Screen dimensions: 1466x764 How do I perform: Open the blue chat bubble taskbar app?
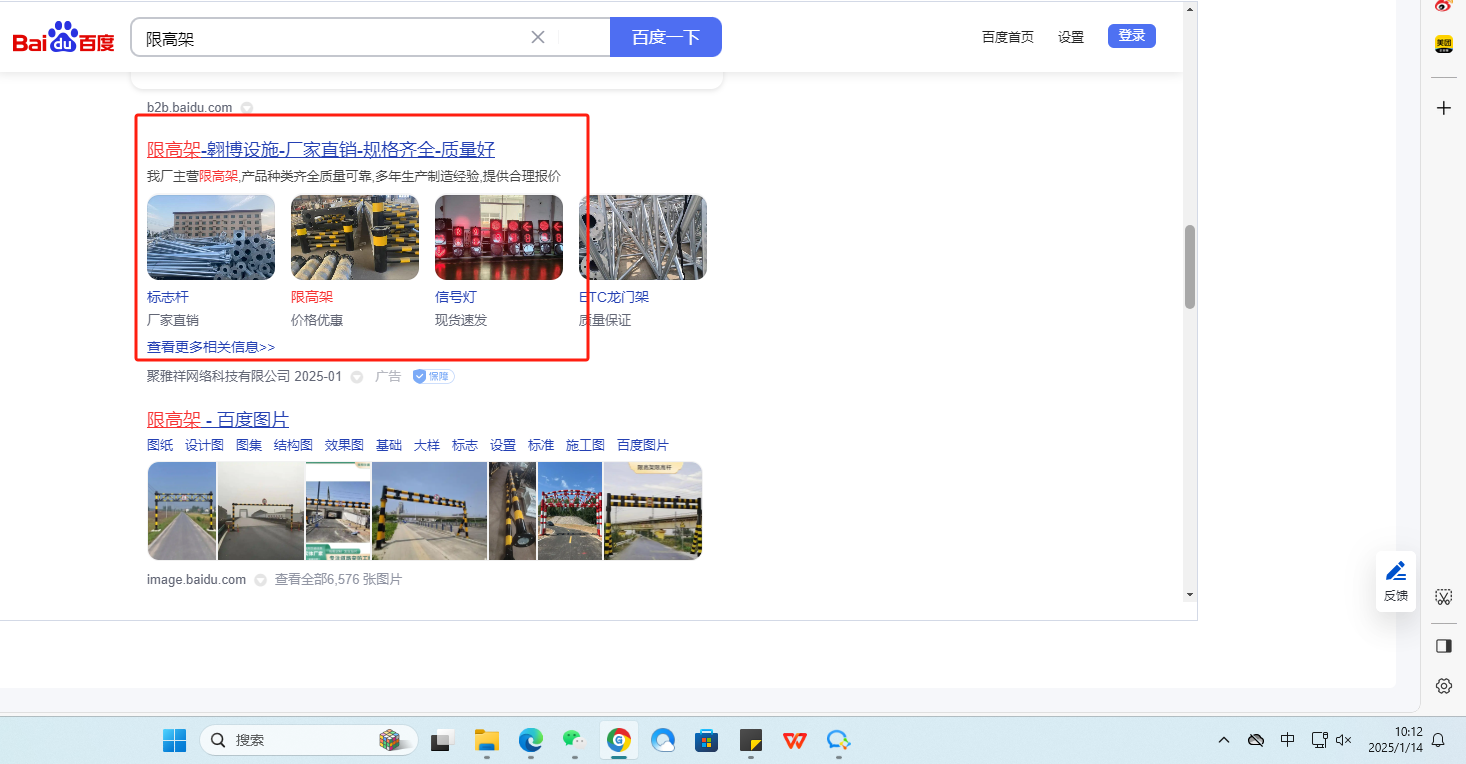click(838, 740)
